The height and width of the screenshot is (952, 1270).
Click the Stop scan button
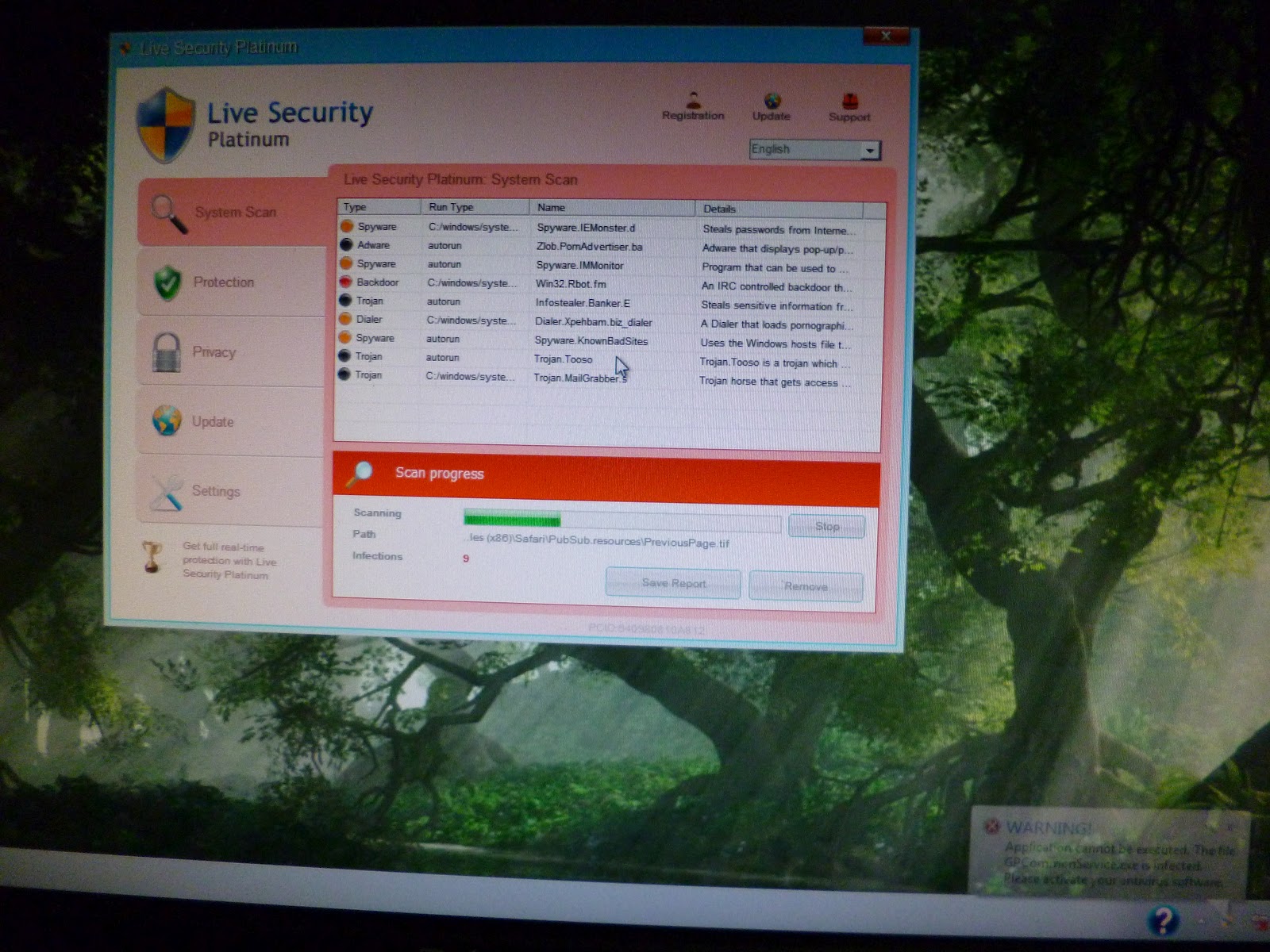[x=826, y=526]
